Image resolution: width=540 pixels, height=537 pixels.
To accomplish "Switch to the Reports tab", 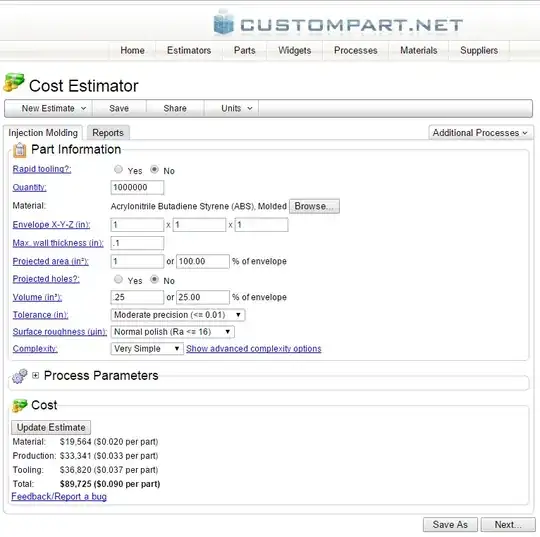I will 108,133.
